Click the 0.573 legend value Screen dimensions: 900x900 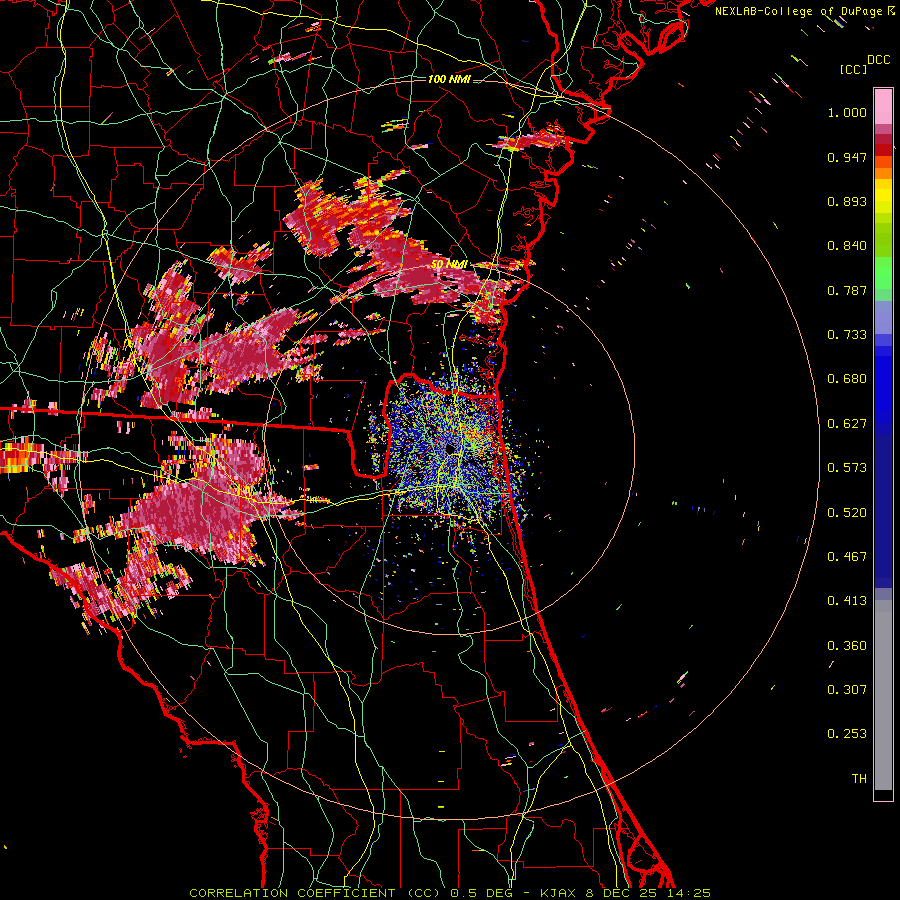(x=847, y=468)
